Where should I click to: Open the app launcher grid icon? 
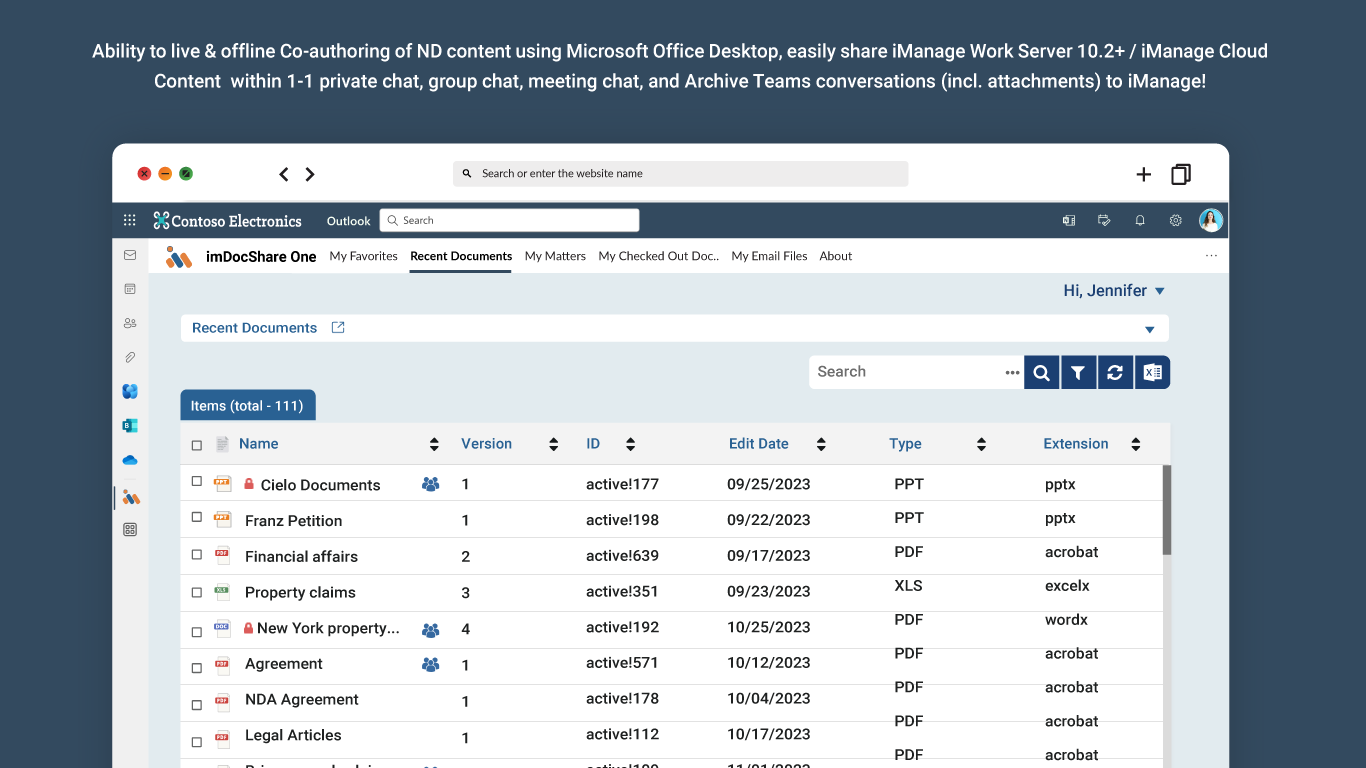click(x=130, y=221)
